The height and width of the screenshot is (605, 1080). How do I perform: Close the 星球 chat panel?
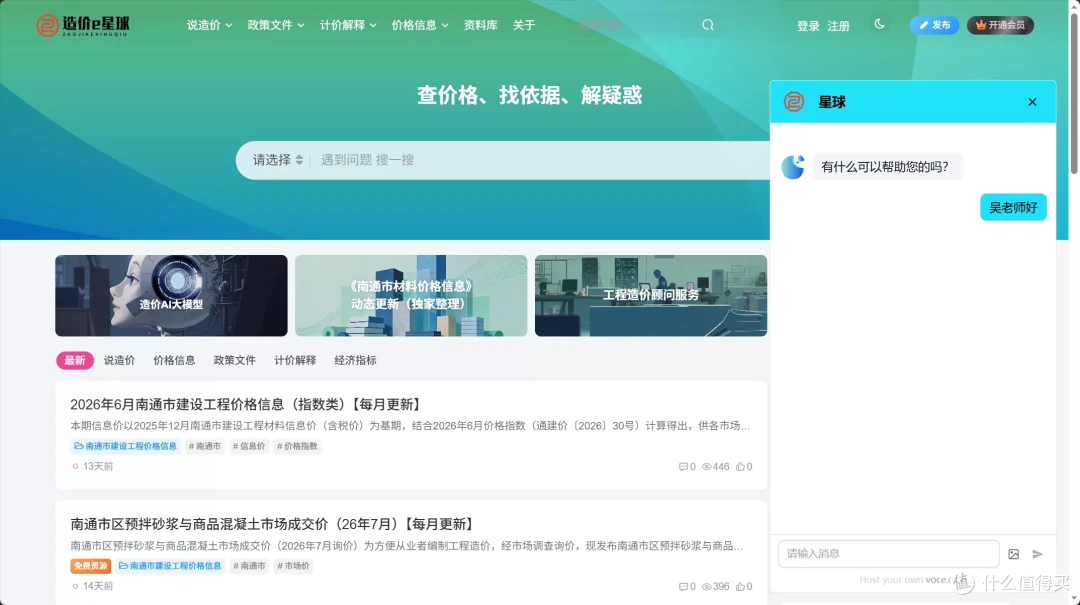point(1032,102)
